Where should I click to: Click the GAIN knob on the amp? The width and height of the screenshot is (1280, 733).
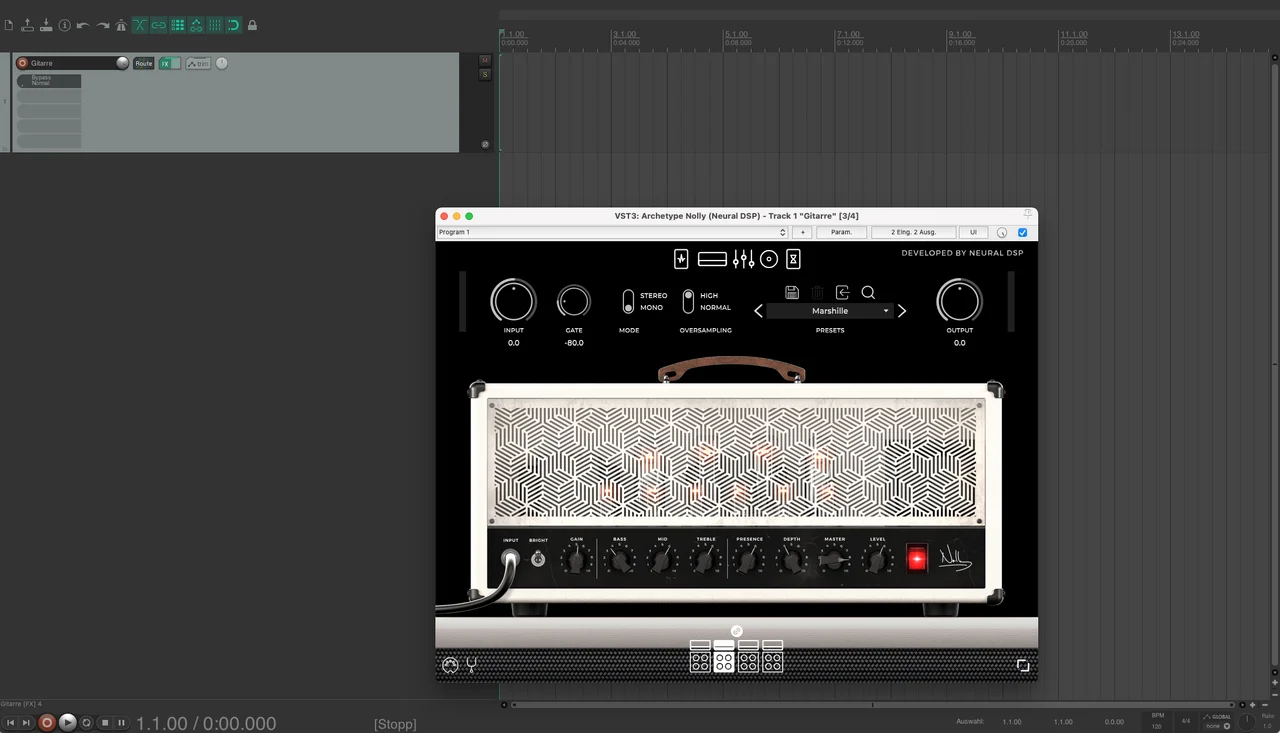[x=576, y=560]
